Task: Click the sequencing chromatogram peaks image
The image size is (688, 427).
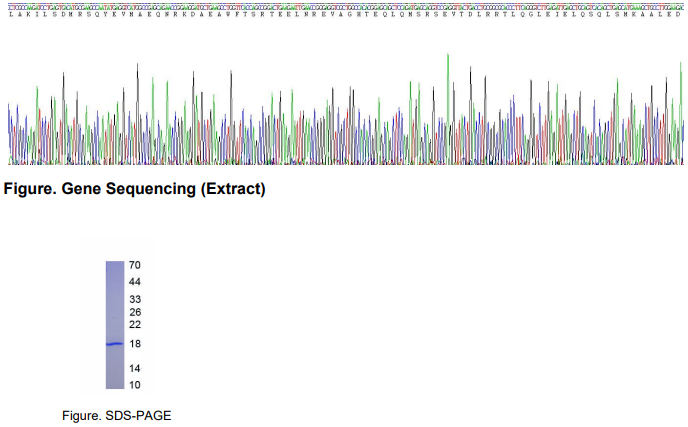Action: (x=346, y=109)
